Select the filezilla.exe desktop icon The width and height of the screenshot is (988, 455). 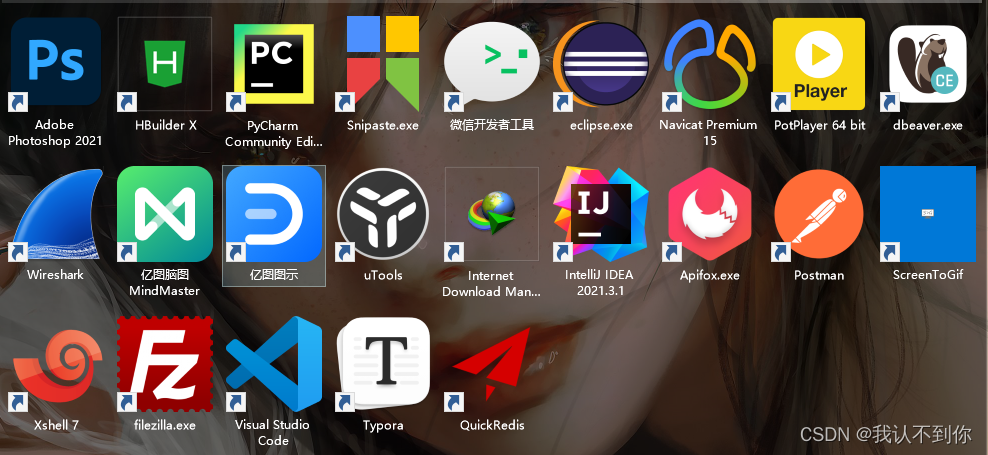[x=164, y=364]
